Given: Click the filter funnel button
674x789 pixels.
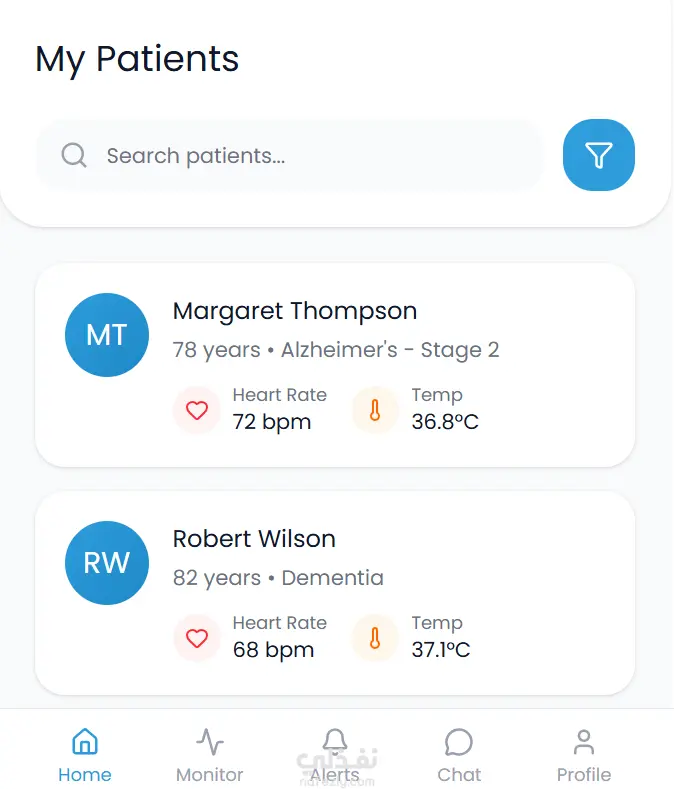Looking at the screenshot, I should pos(598,155).
